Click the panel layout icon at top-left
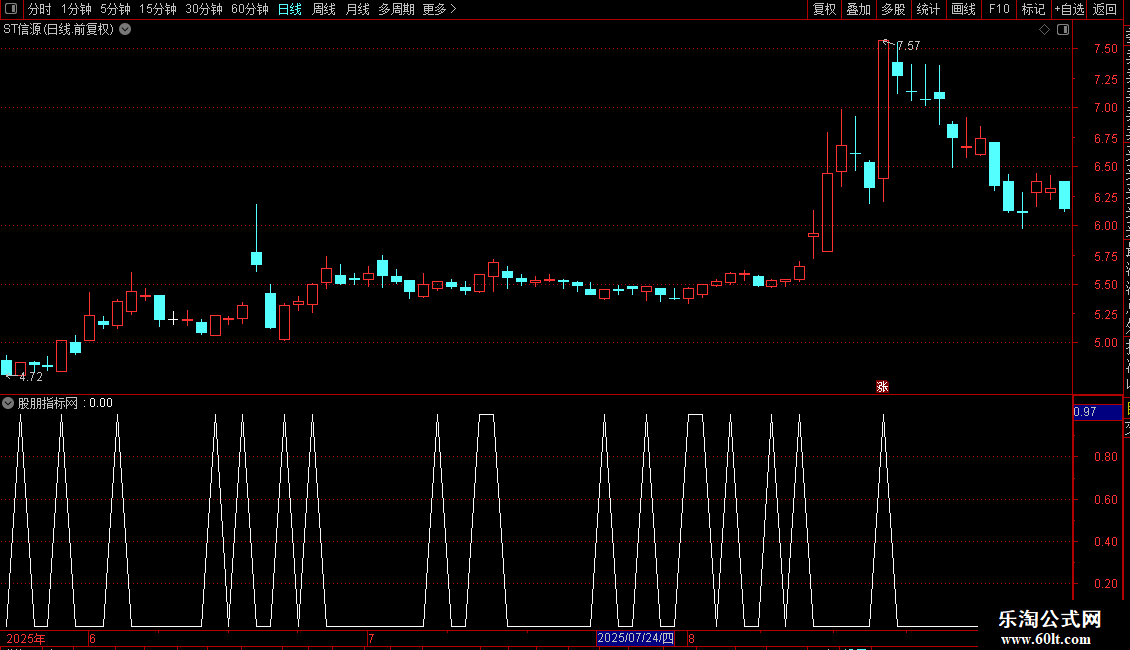 click(11, 9)
